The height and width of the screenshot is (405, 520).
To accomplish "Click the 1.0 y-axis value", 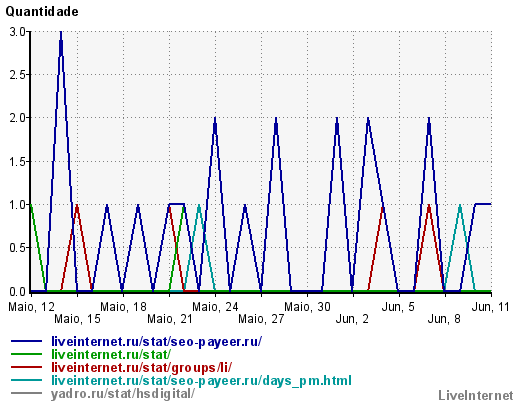I will [x=18, y=205].
